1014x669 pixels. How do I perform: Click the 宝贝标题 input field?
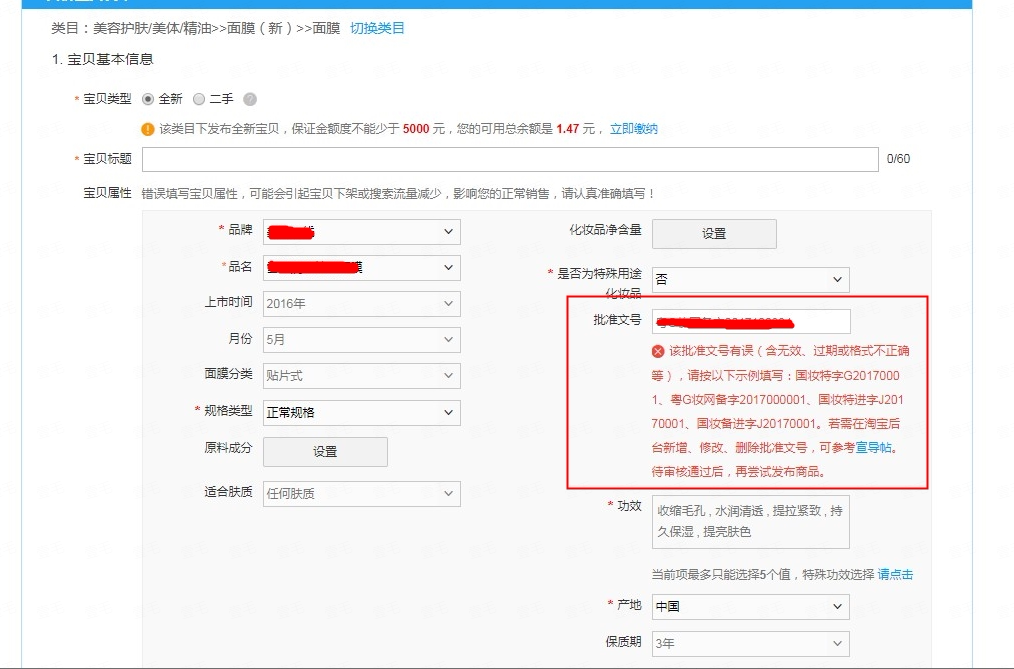click(510, 159)
